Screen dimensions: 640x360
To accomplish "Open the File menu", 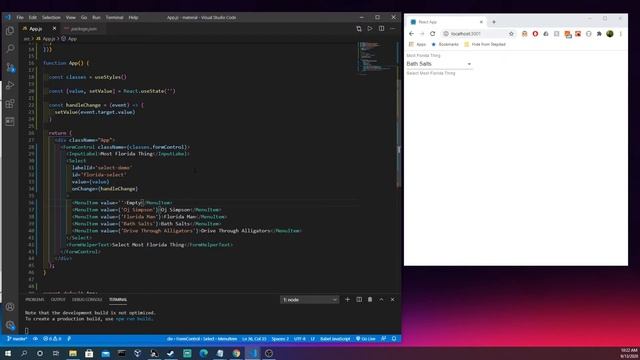I will point(20,18).
